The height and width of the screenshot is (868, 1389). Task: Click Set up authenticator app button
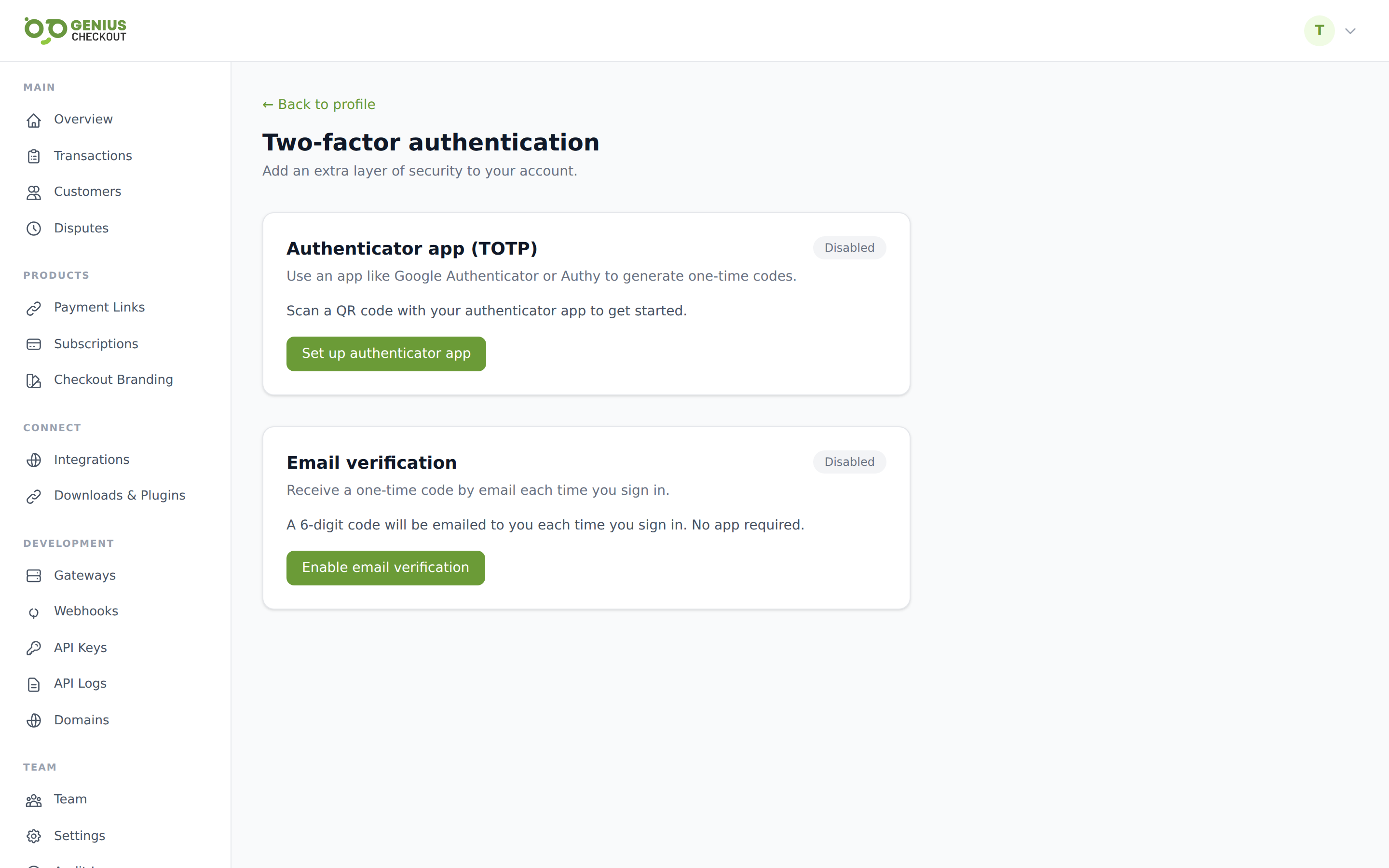[386, 353]
